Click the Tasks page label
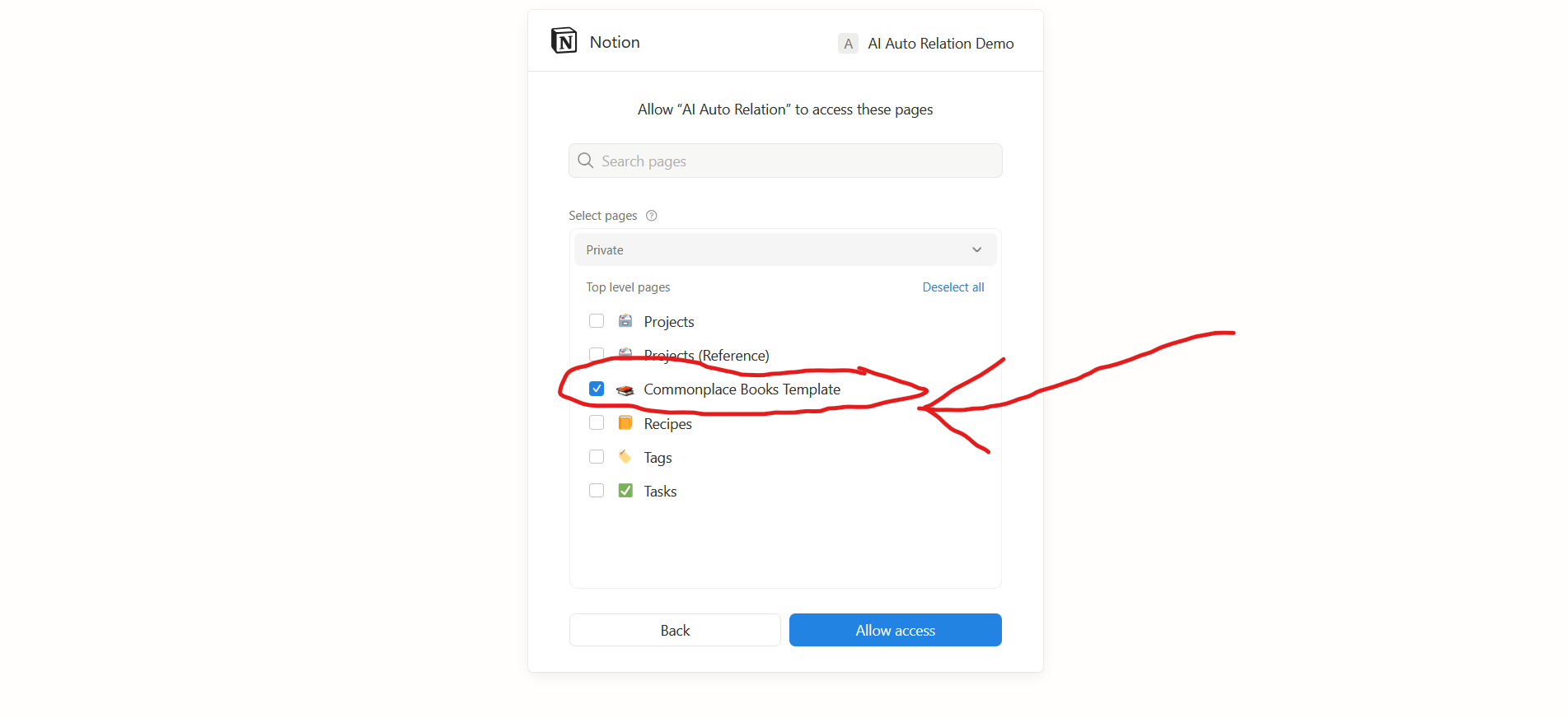Image resolution: width=1568 pixels, height=718 pixels. (660, 492)
